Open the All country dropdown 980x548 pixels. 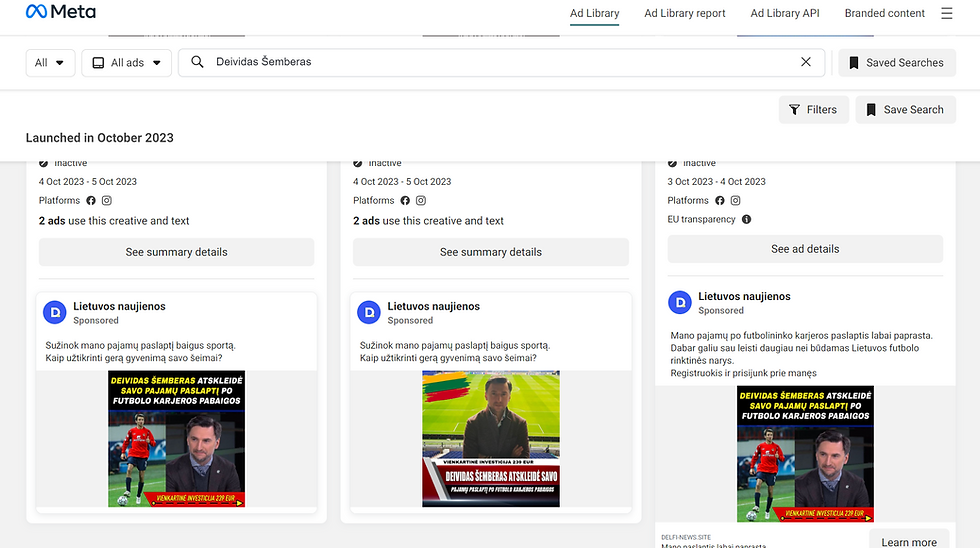(x=50, y=62)
